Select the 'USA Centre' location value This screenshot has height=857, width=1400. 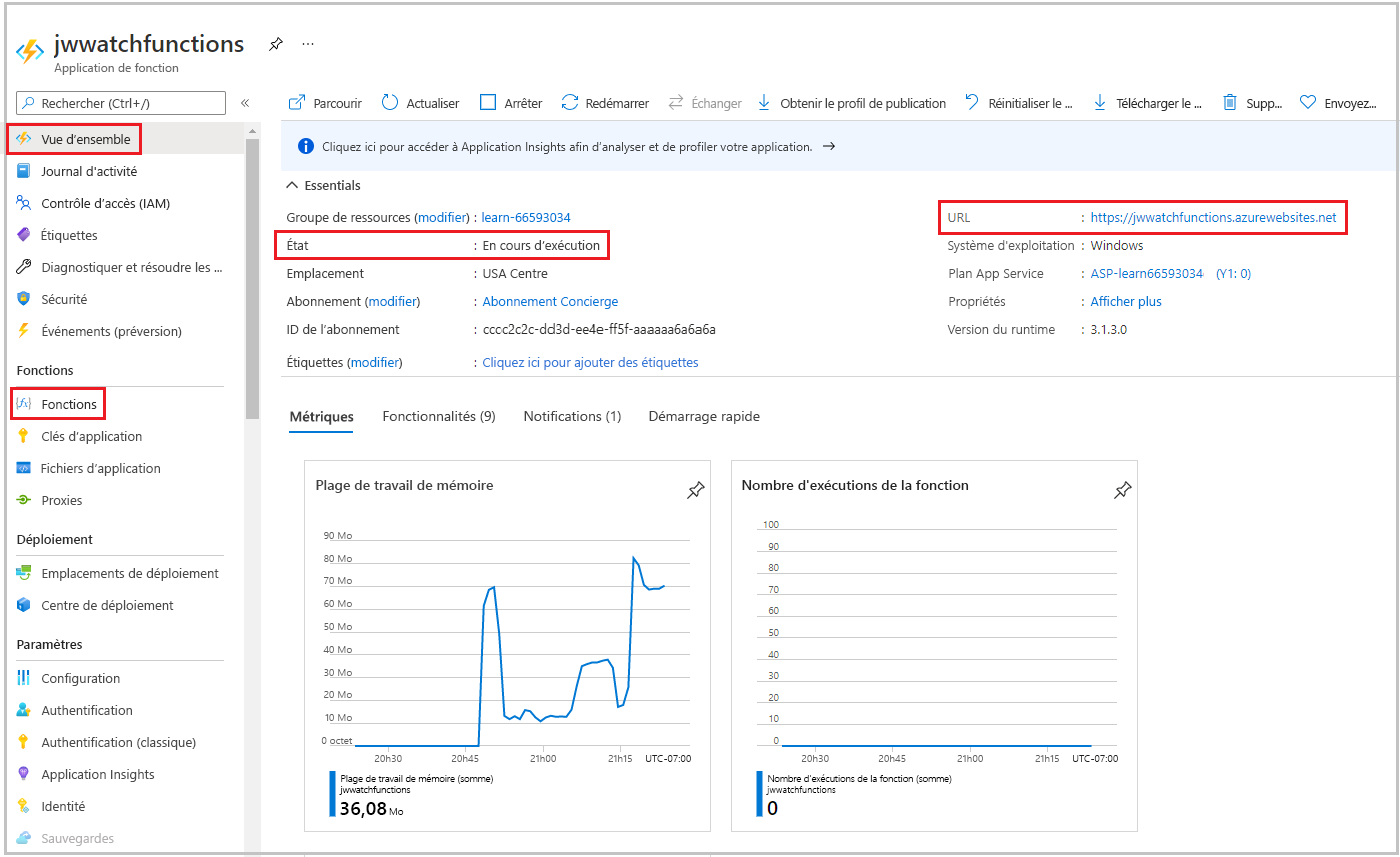click(515, 273)
